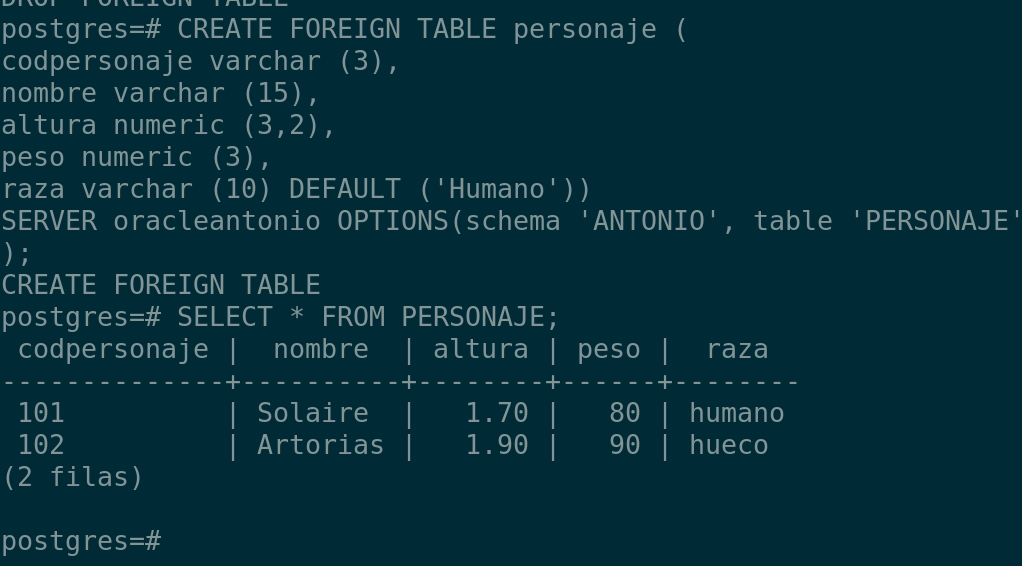Click the altura value 1.90
Viewport: 1022px width, 566px height.
(x=497, y=445)
